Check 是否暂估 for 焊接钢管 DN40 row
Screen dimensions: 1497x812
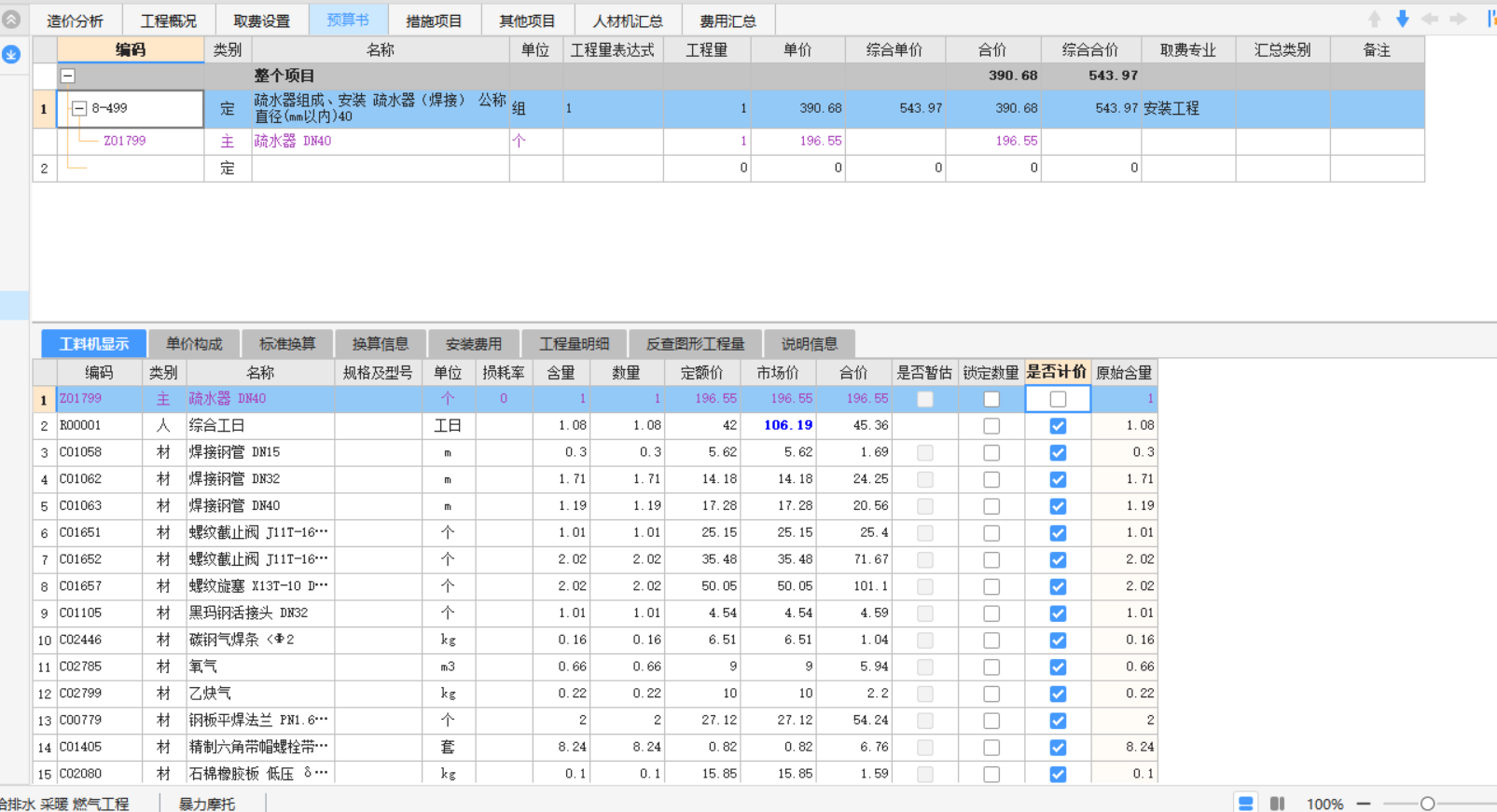click(924, 506)
